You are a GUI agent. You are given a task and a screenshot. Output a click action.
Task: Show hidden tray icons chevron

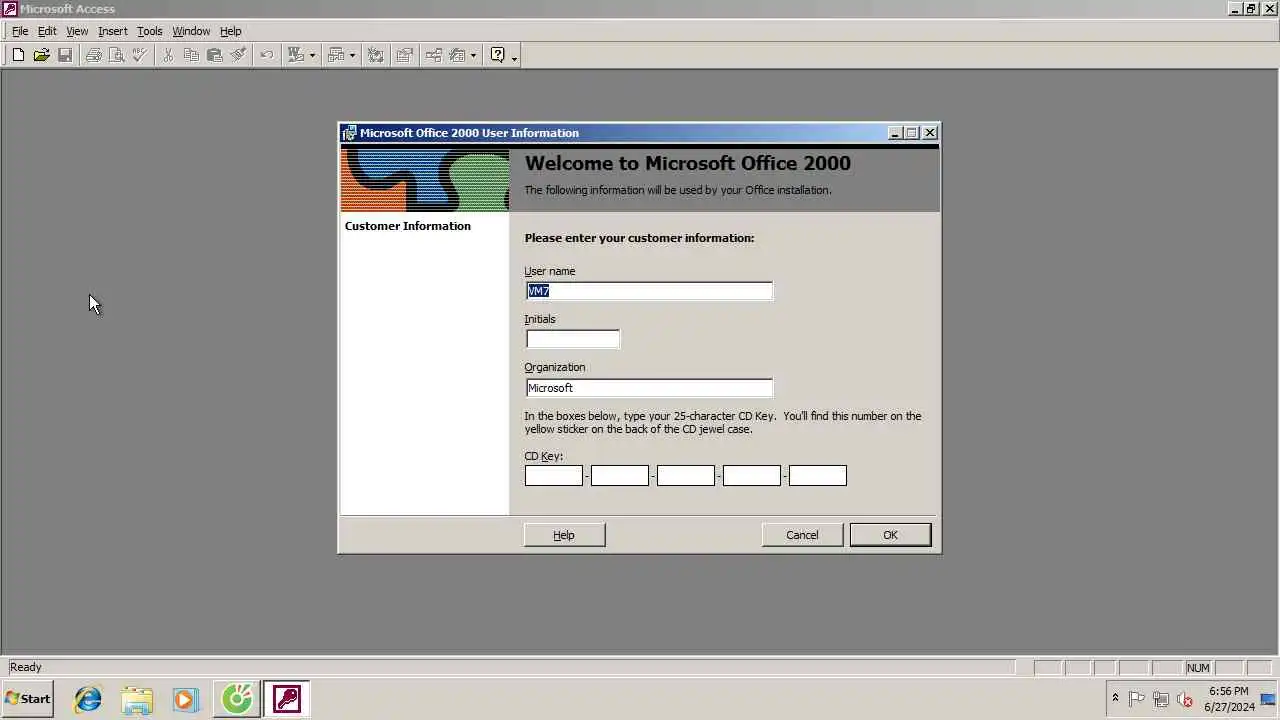[x=1115, y=698]
